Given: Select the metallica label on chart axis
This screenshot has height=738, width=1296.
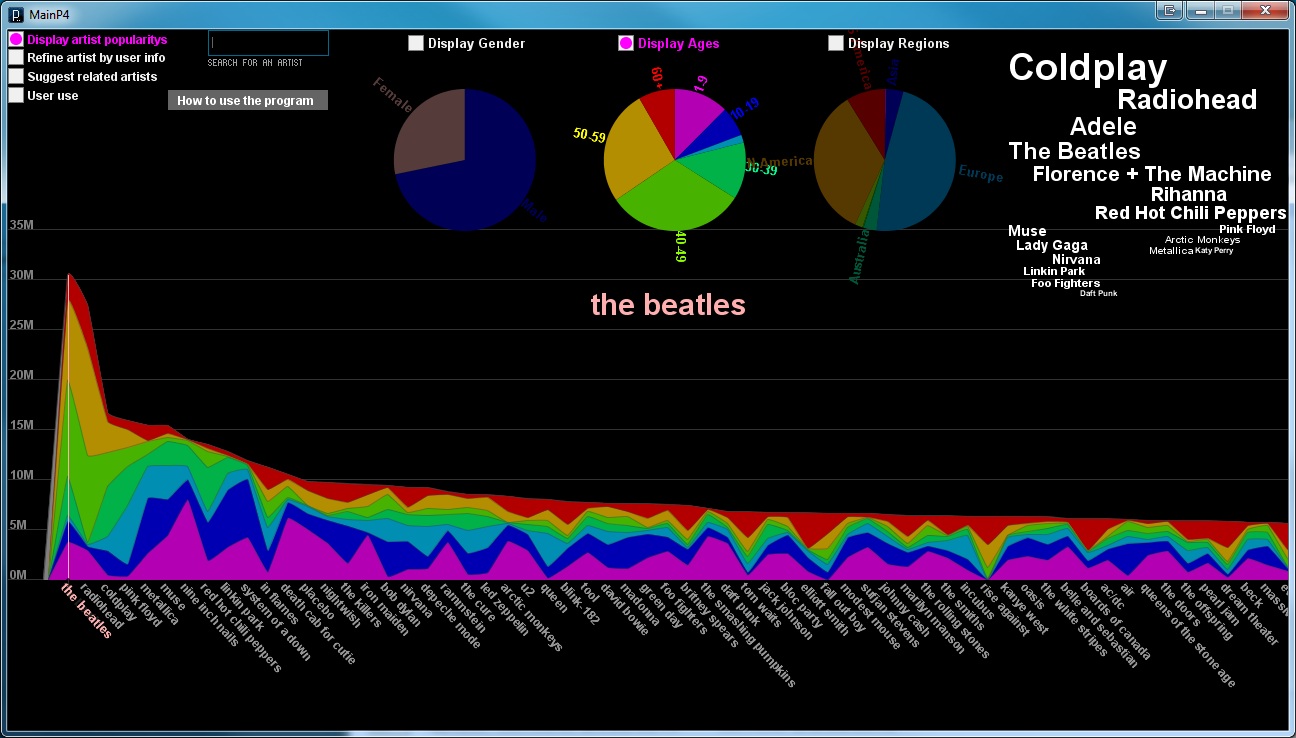Looking at the screenshot, I should 160,603.
